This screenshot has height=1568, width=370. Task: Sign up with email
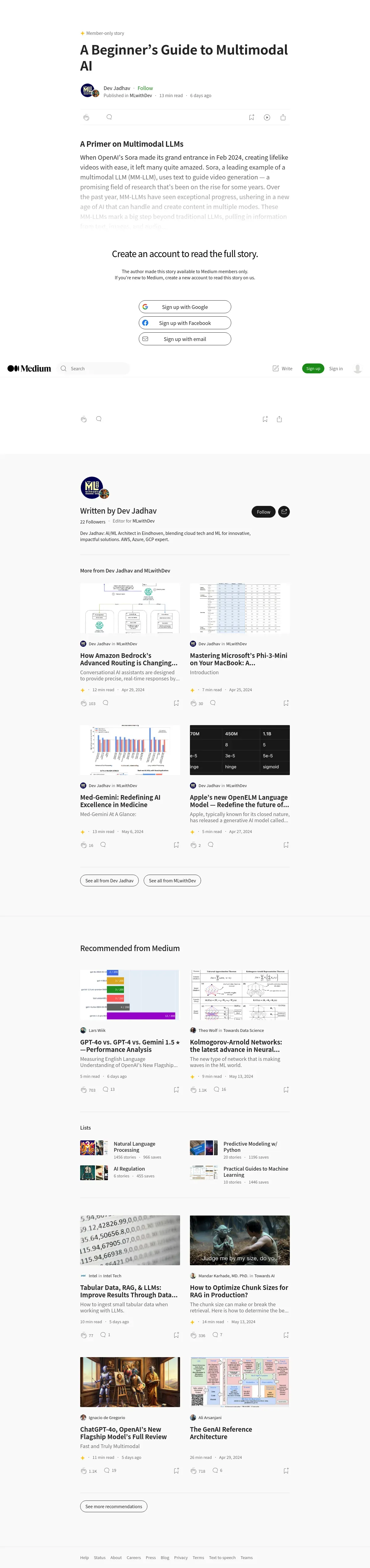click(x=185, y=339)
